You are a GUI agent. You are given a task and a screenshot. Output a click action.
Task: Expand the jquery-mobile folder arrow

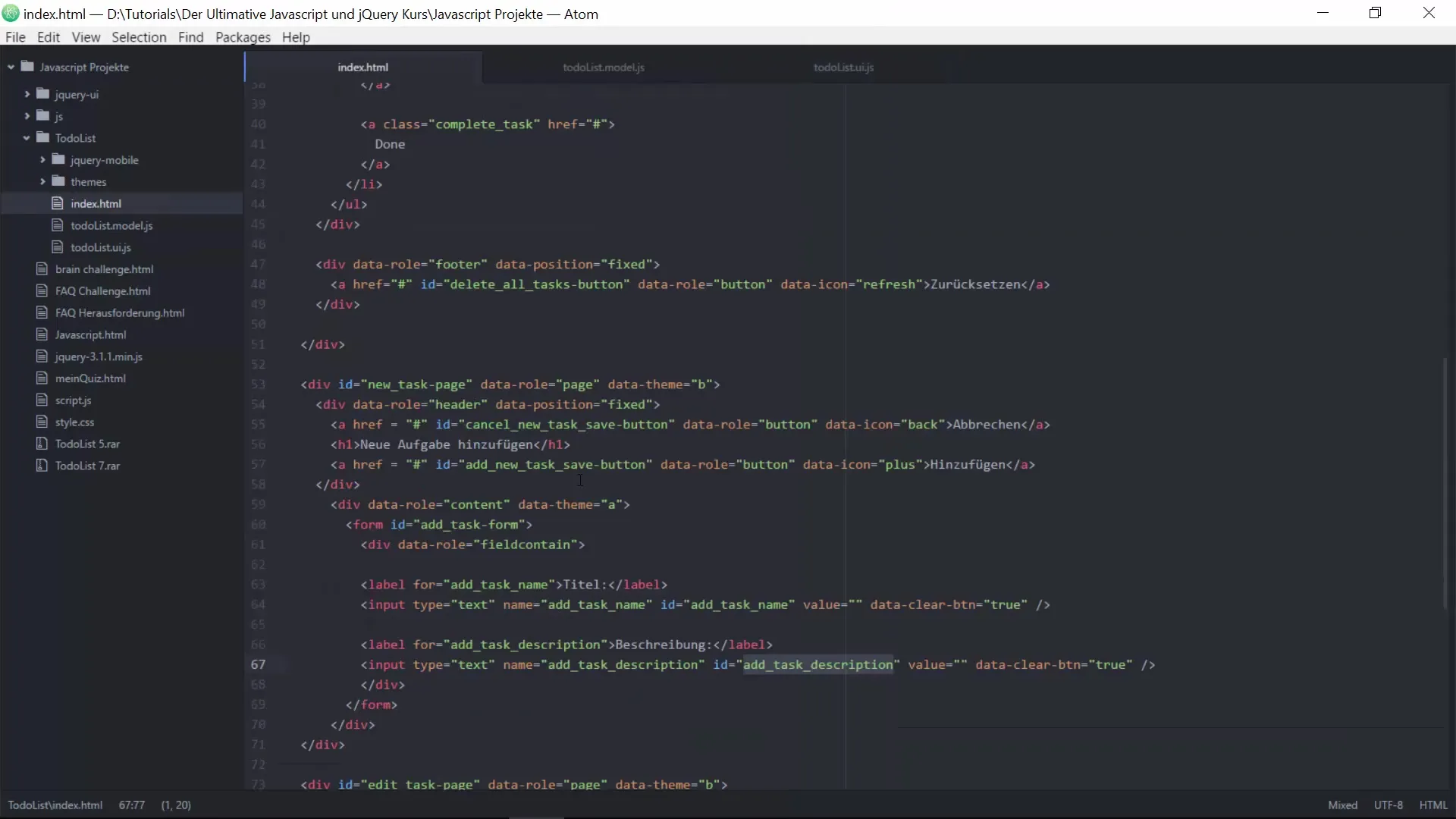(42, 160)
